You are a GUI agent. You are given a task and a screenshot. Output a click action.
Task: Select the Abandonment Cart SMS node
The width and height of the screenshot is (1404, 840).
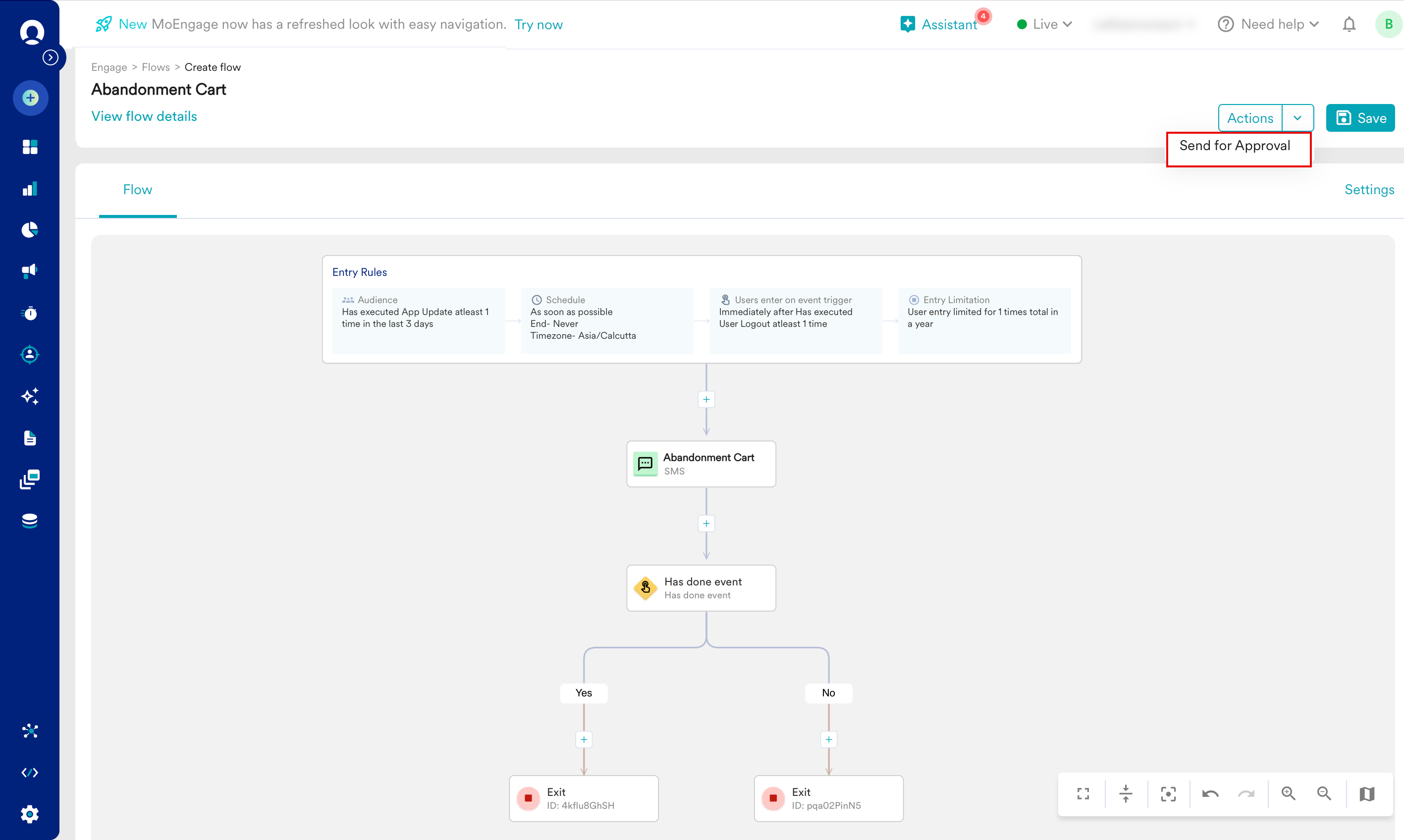[x=701, y=464]
